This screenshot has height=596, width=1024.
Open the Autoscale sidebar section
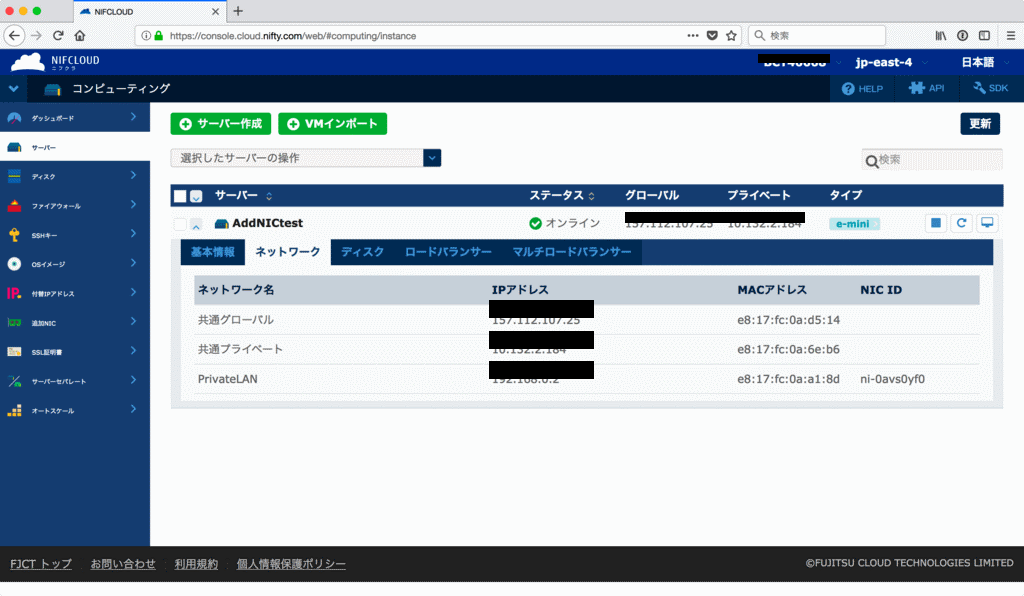point(74,411)
